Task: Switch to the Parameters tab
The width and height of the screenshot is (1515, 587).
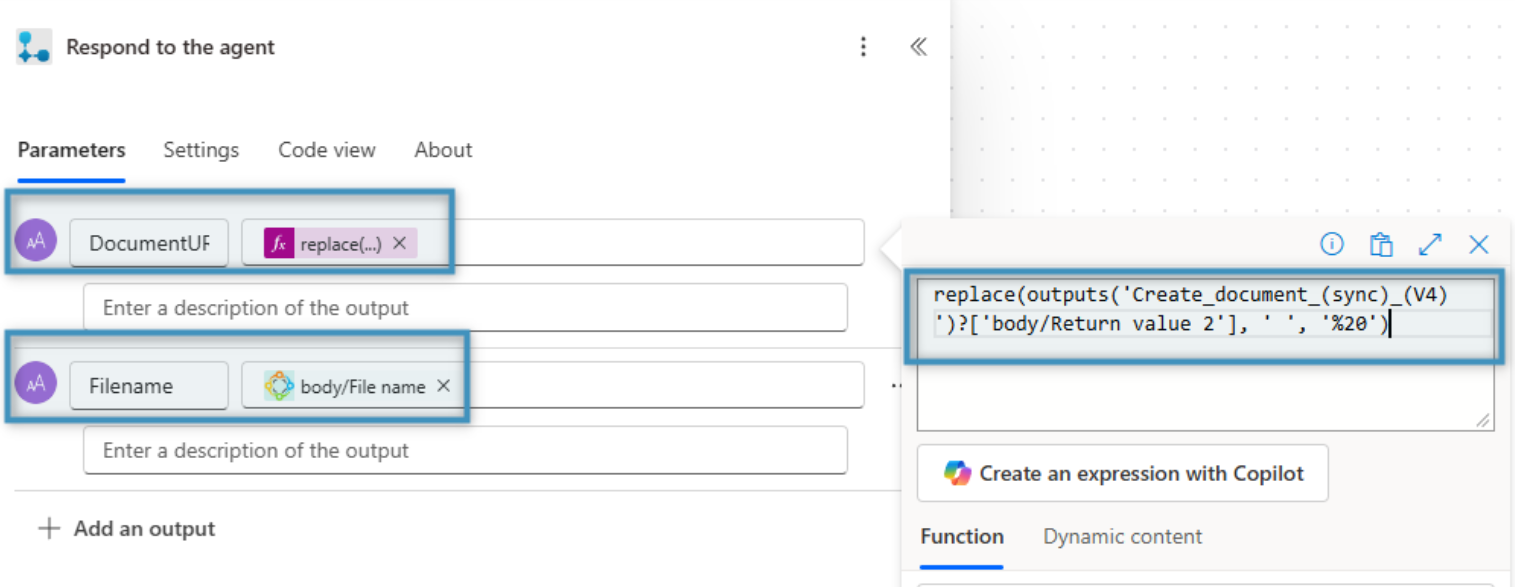Action: pos(71,150)
